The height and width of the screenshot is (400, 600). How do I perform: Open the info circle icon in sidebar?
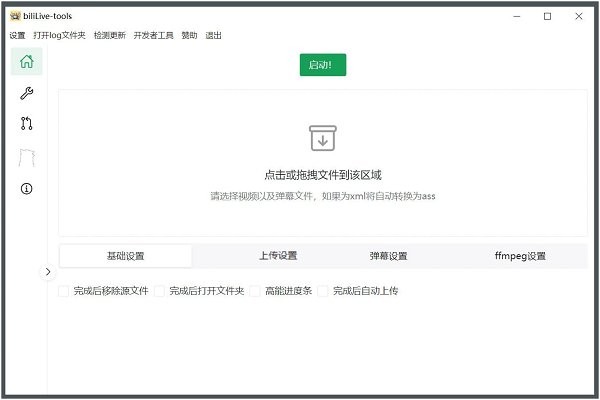point(27,188)
